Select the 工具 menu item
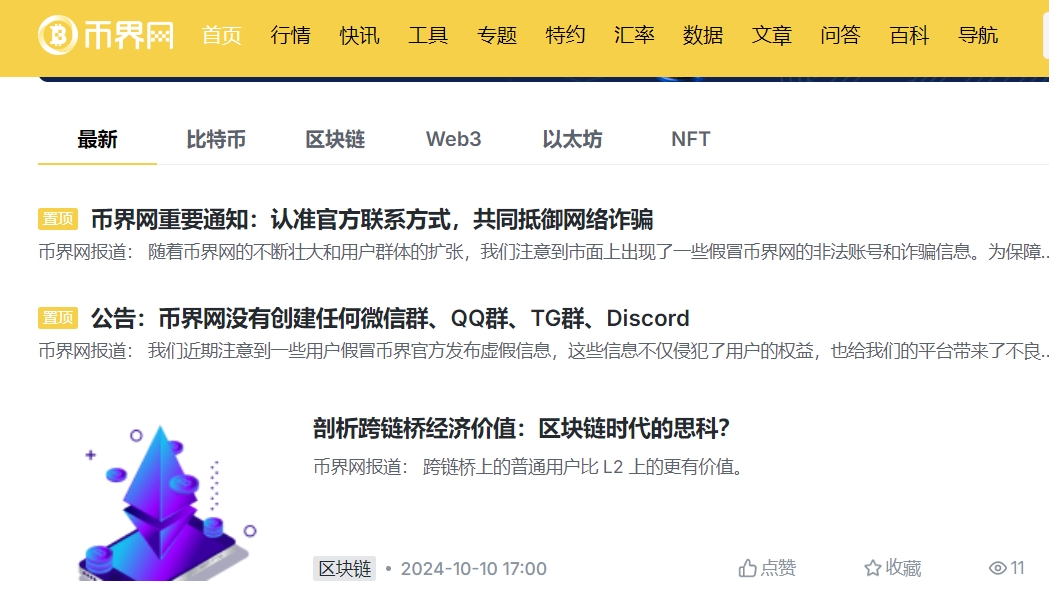This screenshot has width=1049, height=611. click(428, 35)
